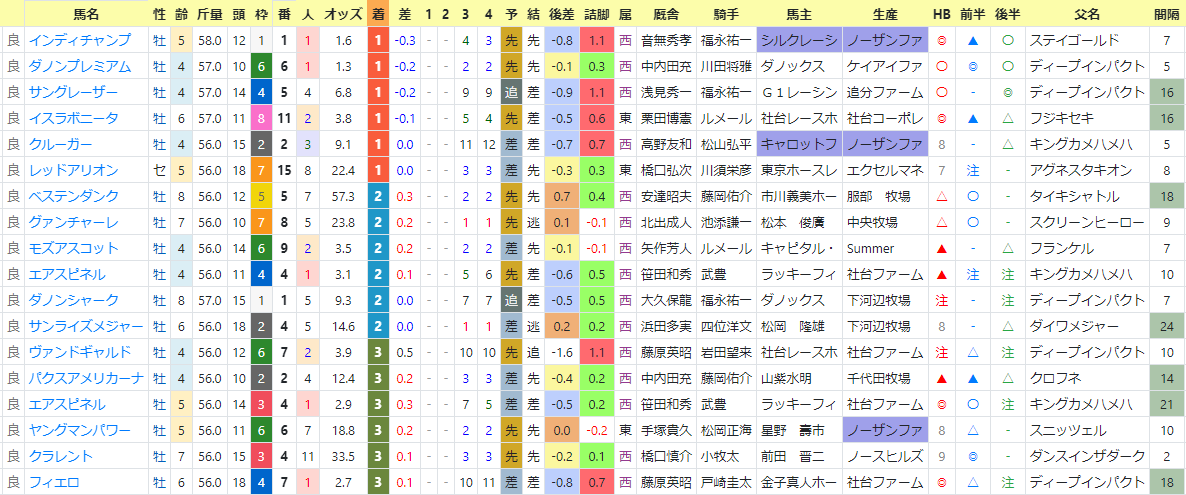Open サンライズメジャー horse link
The width and height of the screenshot is (1186, 495).
click(85, 326)
